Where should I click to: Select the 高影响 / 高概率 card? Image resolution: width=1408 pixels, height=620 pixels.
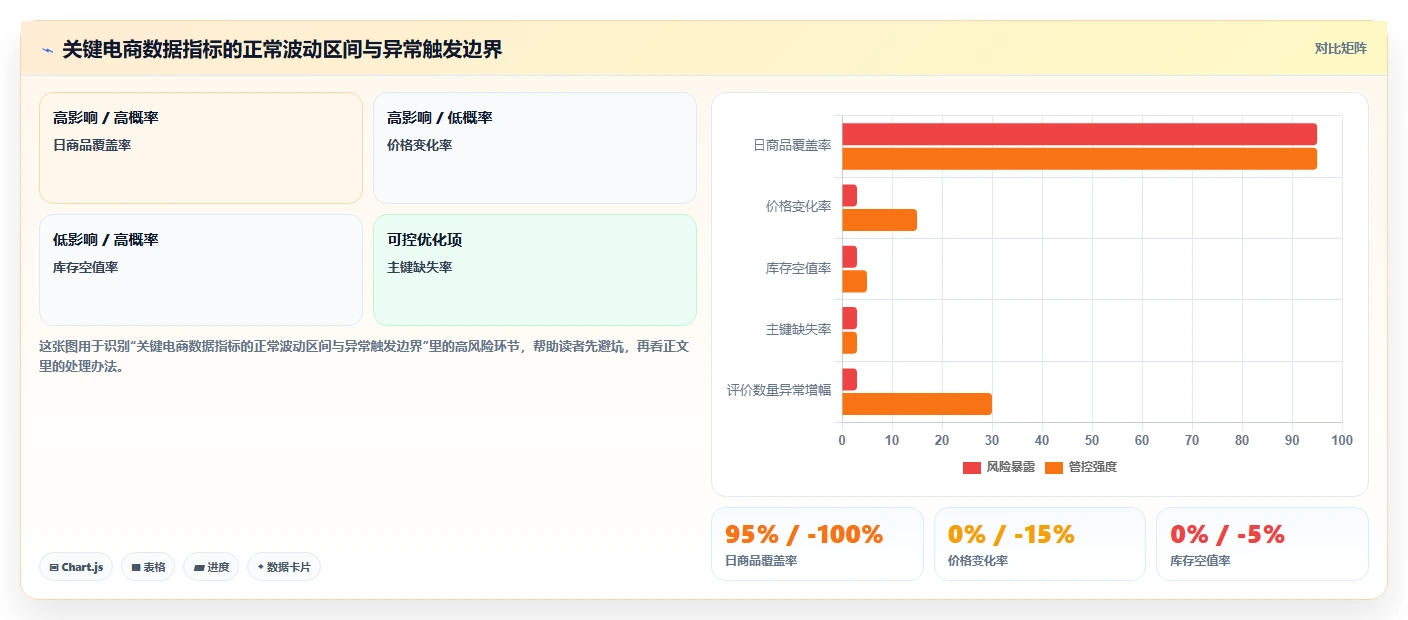coord(201,148)
